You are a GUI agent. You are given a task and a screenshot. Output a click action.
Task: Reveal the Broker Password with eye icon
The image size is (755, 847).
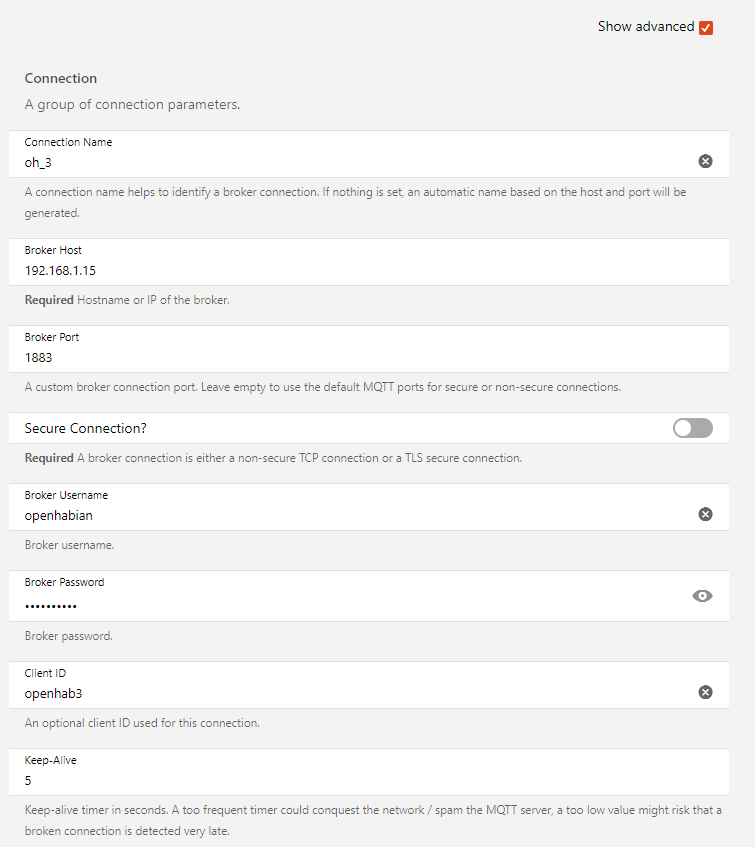(x=703, y=596)
